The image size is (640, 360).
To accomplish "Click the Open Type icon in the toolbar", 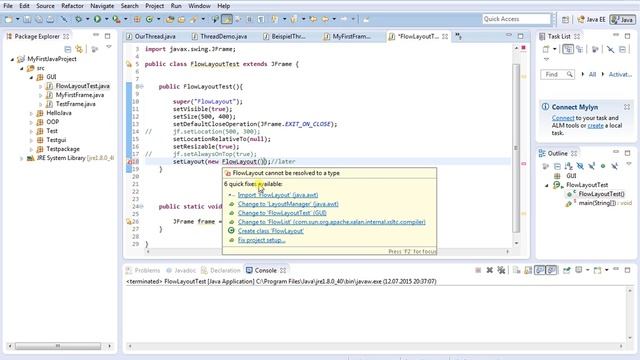I will coord(170,19).
